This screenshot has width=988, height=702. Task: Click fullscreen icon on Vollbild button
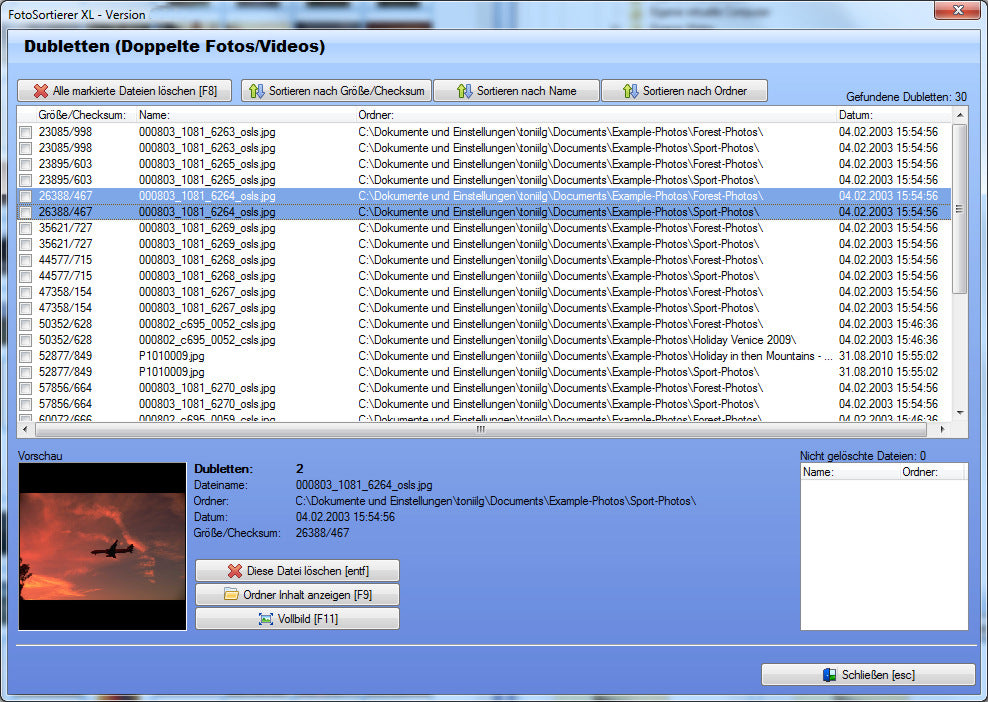click(x=265, y=619)
